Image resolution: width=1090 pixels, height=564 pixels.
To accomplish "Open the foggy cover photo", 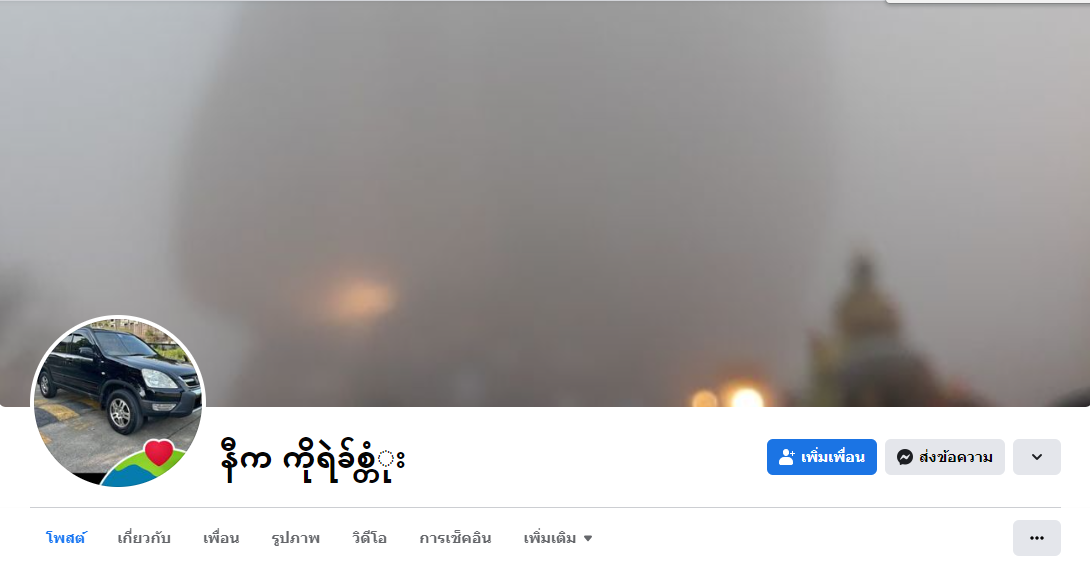I will coord(545,202).
